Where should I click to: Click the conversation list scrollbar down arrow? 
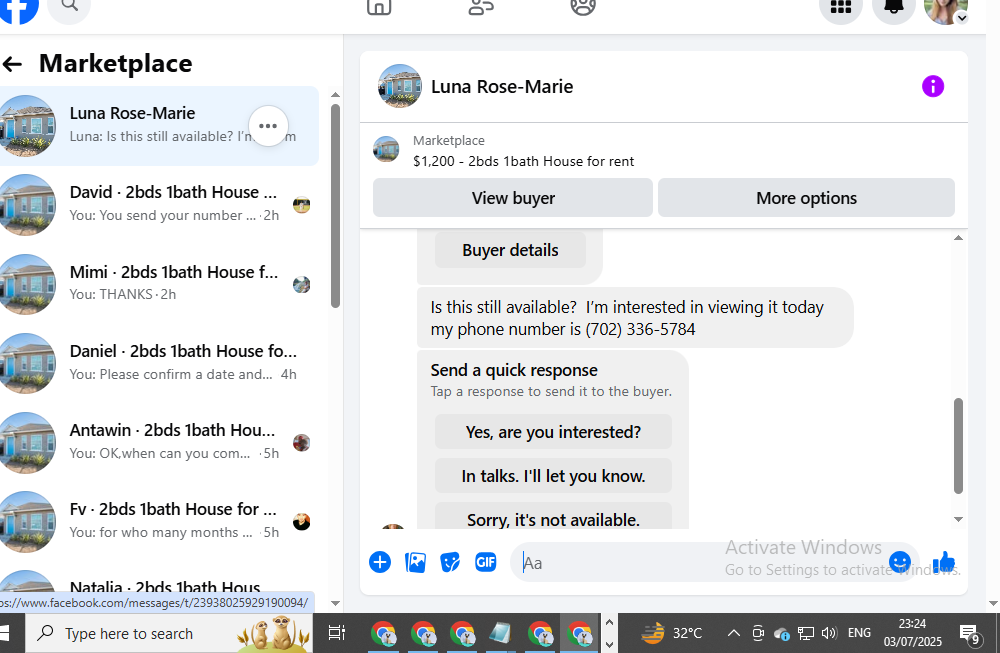(335, 603)
